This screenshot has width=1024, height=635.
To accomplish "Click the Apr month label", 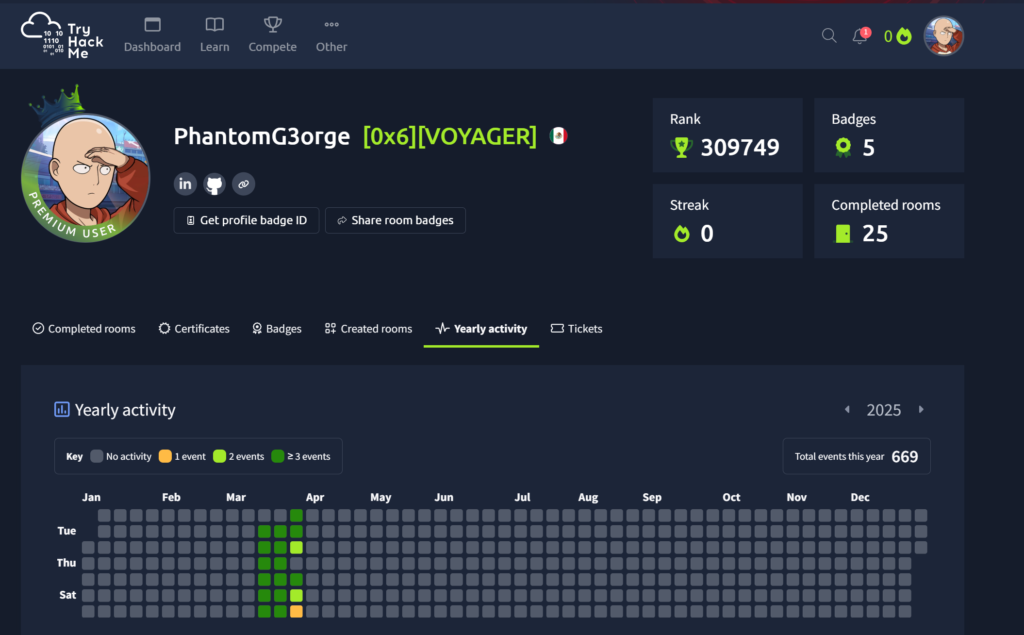I will tap(315, 497).
